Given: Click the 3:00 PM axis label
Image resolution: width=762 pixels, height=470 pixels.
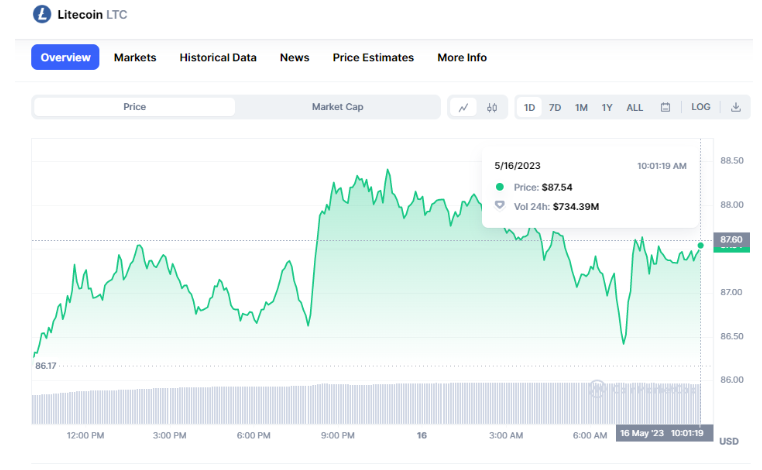Looking at the screenshot, I should point(169,435).
